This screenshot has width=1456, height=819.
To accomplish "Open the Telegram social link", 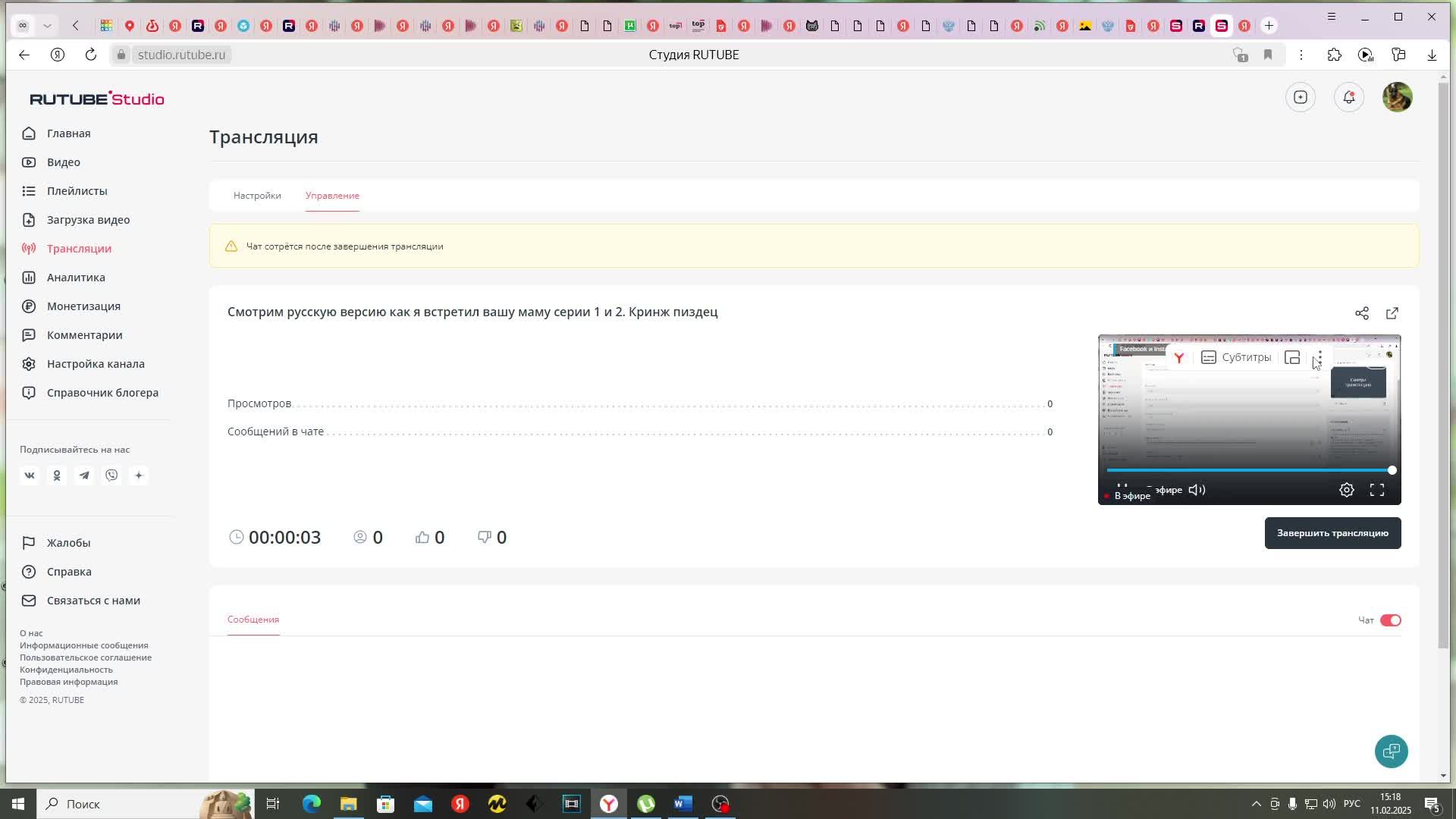I will click(84, 475).
